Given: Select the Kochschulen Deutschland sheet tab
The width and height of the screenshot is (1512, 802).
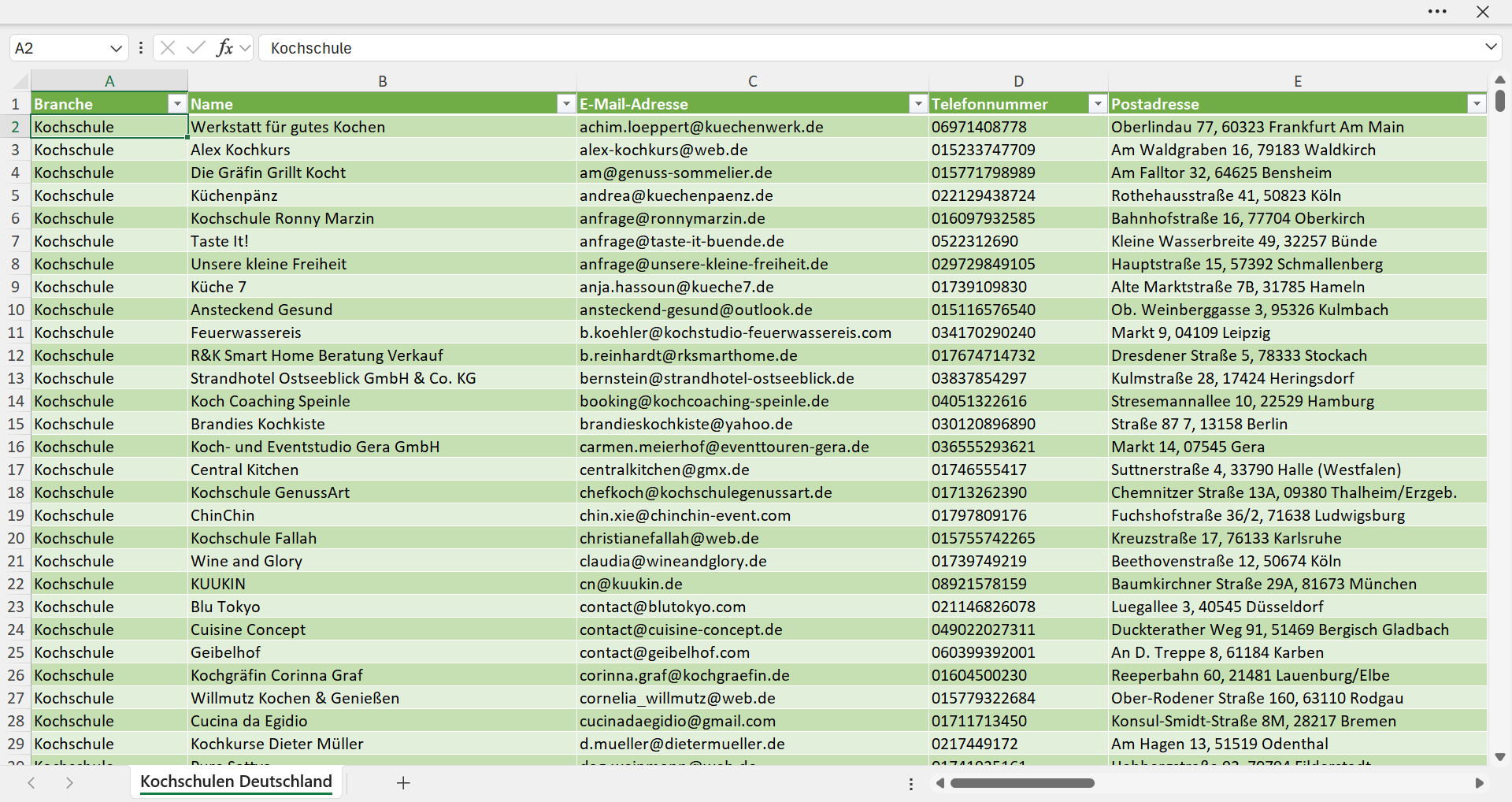Looking at the screenshot, I should [x=236, y=782].
